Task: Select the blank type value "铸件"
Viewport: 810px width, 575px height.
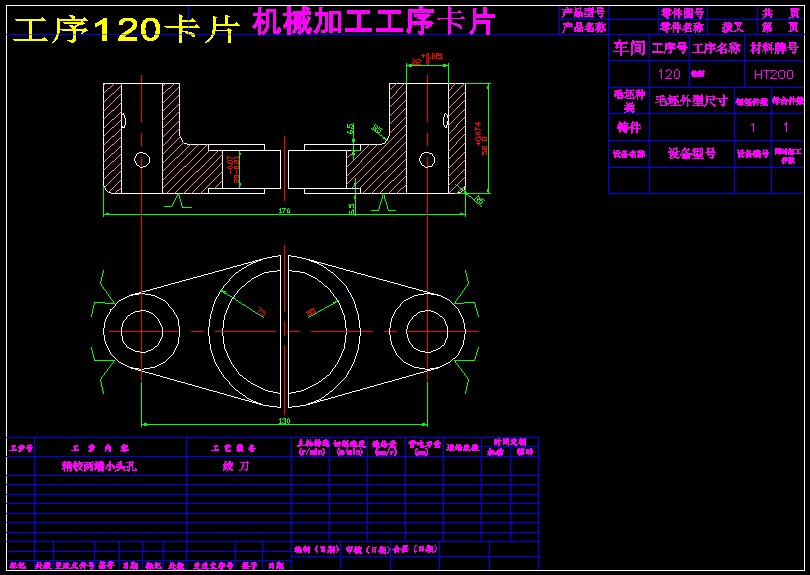Action: click(629, 127)
